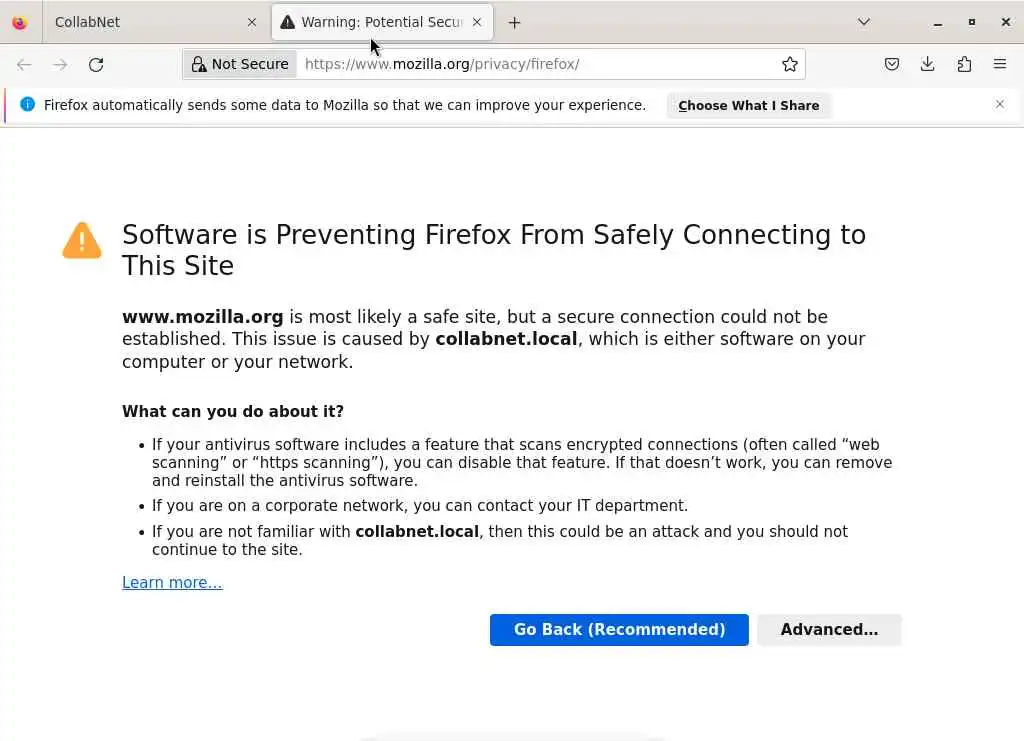The height and width of the screenshot is (741, 1024).
Task: Dismiss the data sharing notification bar
Action: 999,104
